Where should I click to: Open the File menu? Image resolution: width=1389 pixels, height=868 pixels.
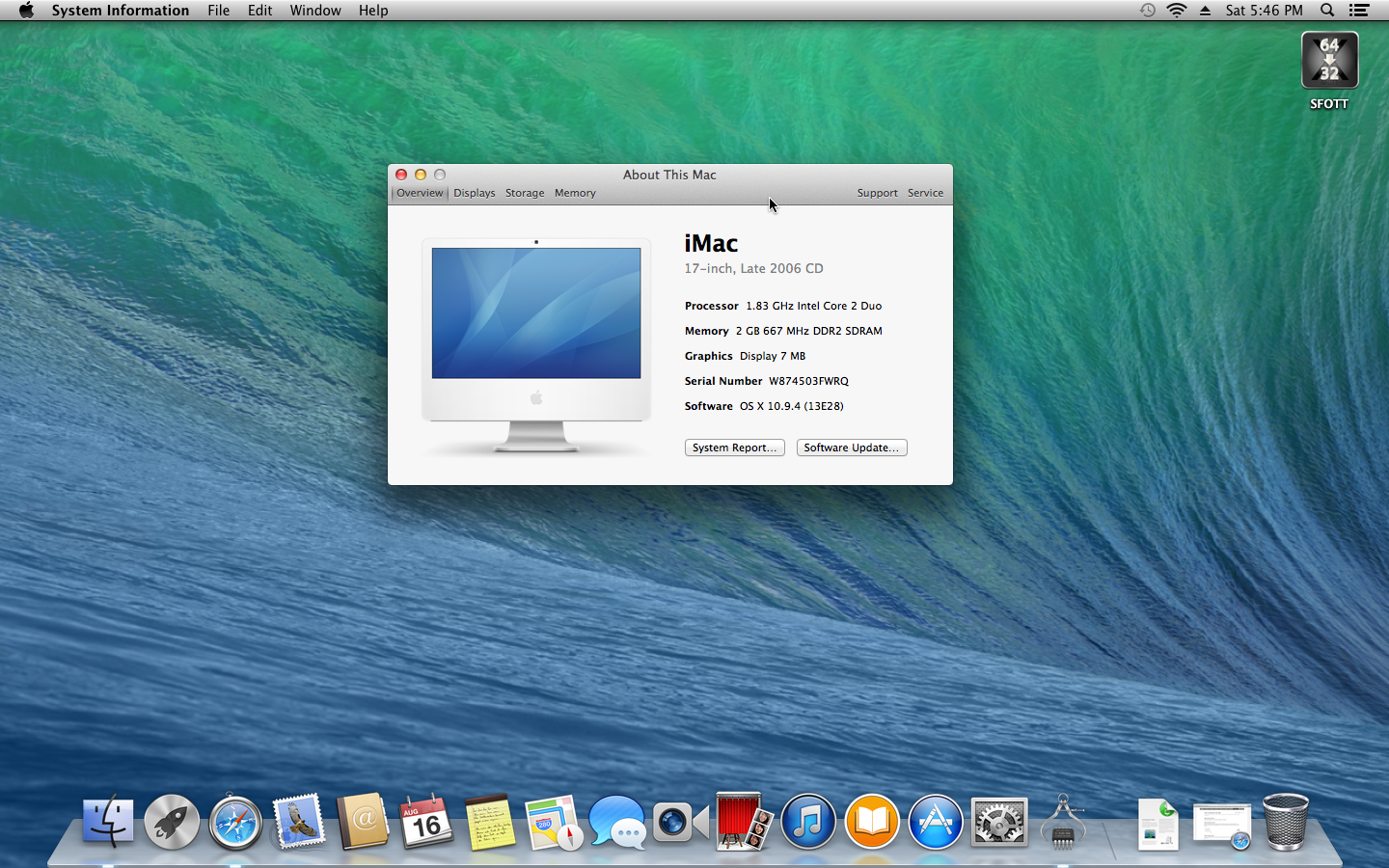(219, 11)
